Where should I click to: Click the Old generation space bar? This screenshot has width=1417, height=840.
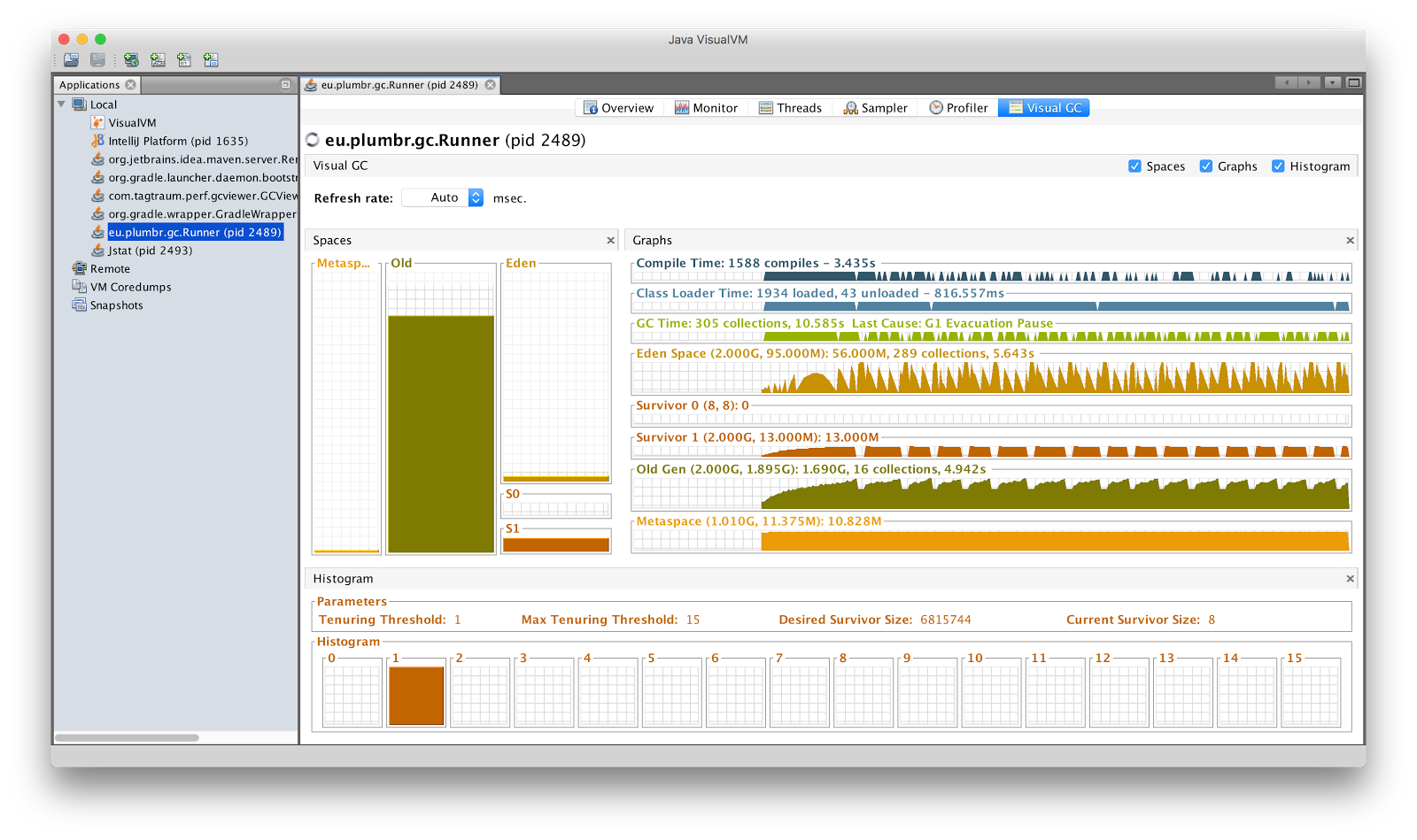pyautogui.click(x=441, y=434)
